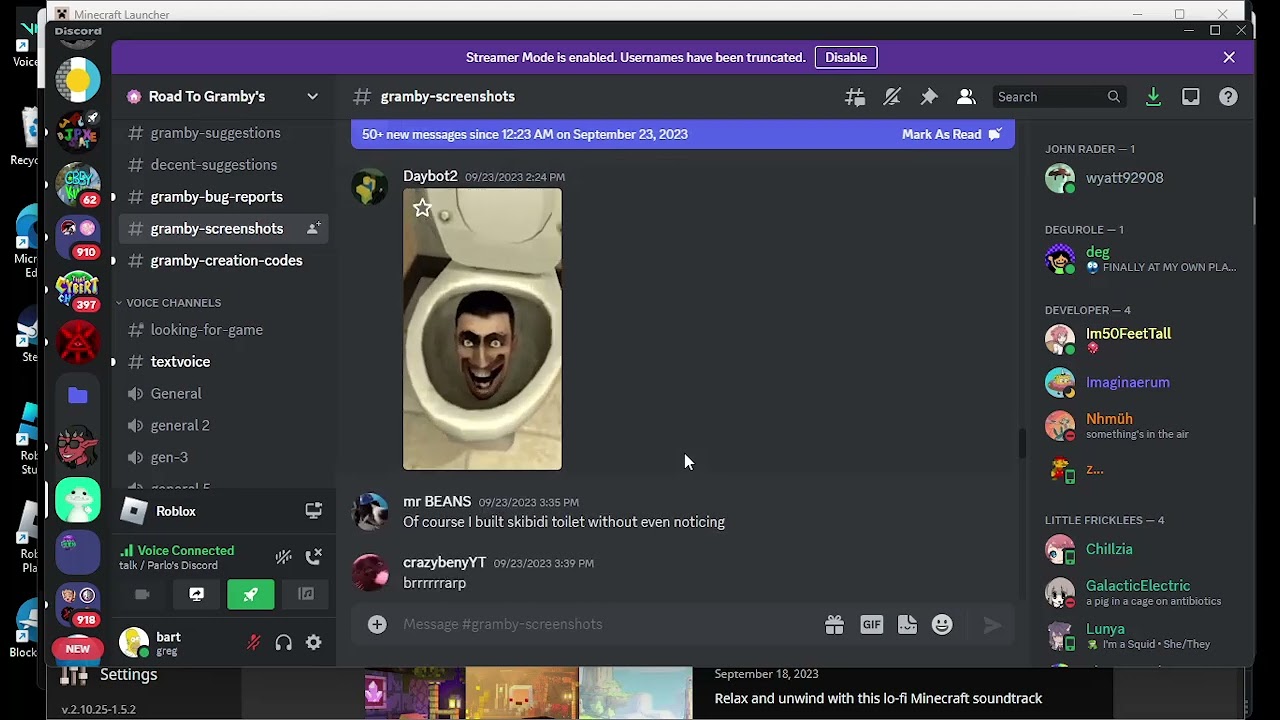The image size is (1280, 720).
Task: Select the server icon with 910 badge
Action: pos(78,237)
